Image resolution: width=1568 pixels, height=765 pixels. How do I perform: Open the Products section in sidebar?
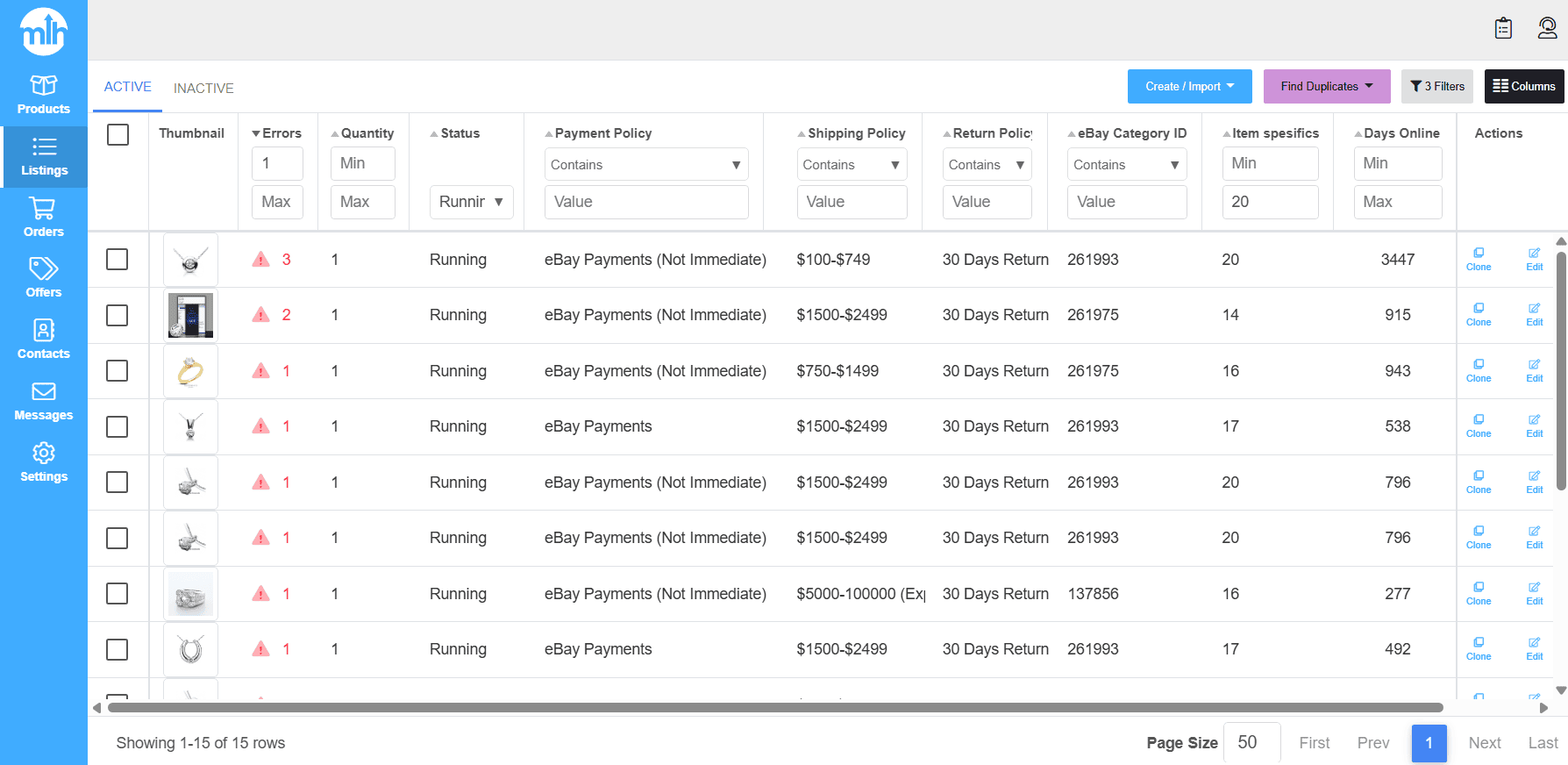click(44, 96)
